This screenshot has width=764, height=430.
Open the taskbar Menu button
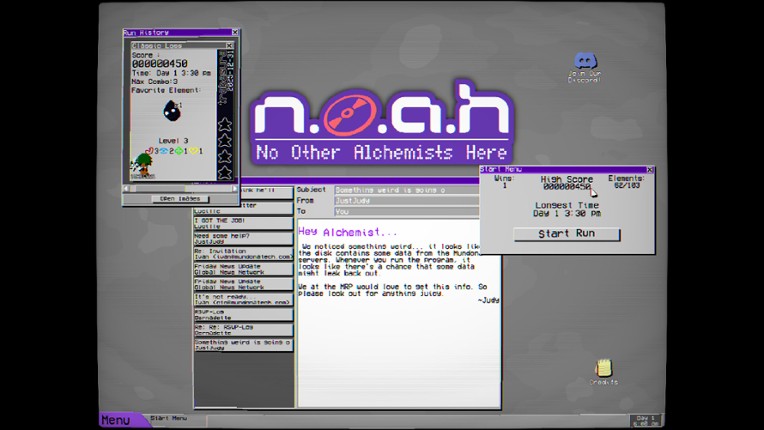(117, 420)
